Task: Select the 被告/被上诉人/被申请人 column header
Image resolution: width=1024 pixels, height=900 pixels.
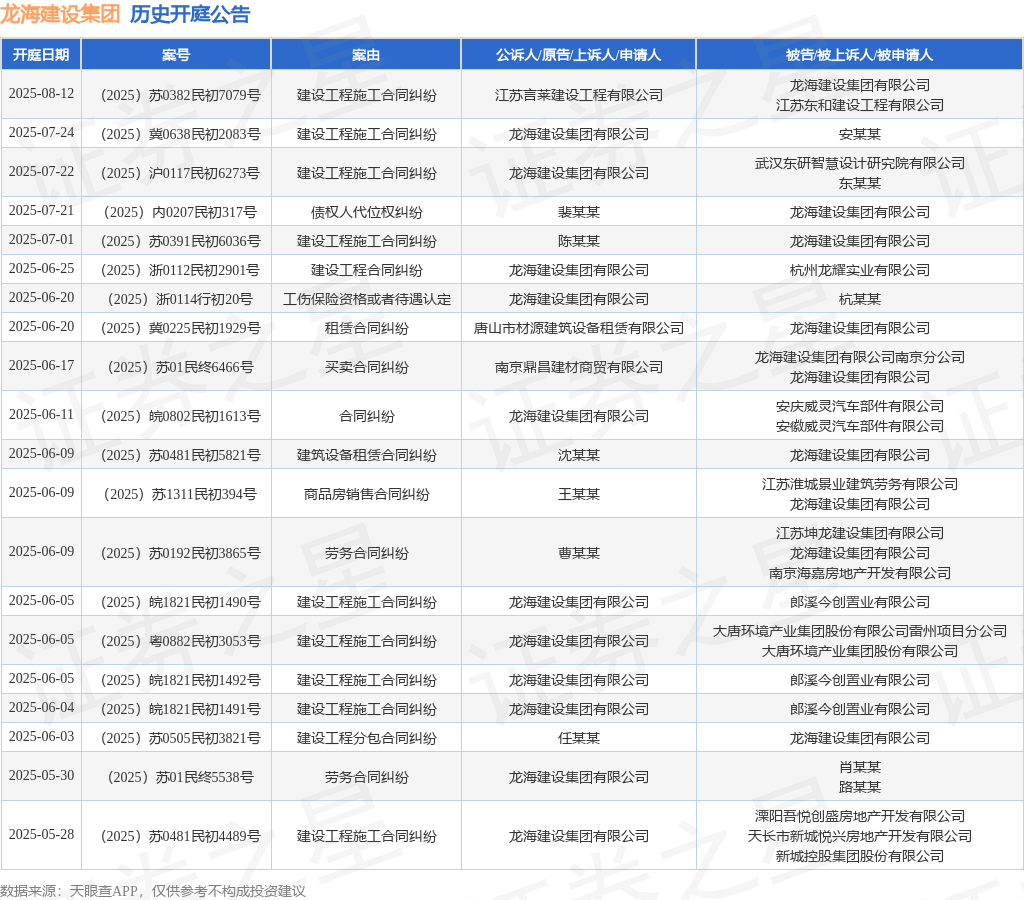Action: tap(859, 55)
